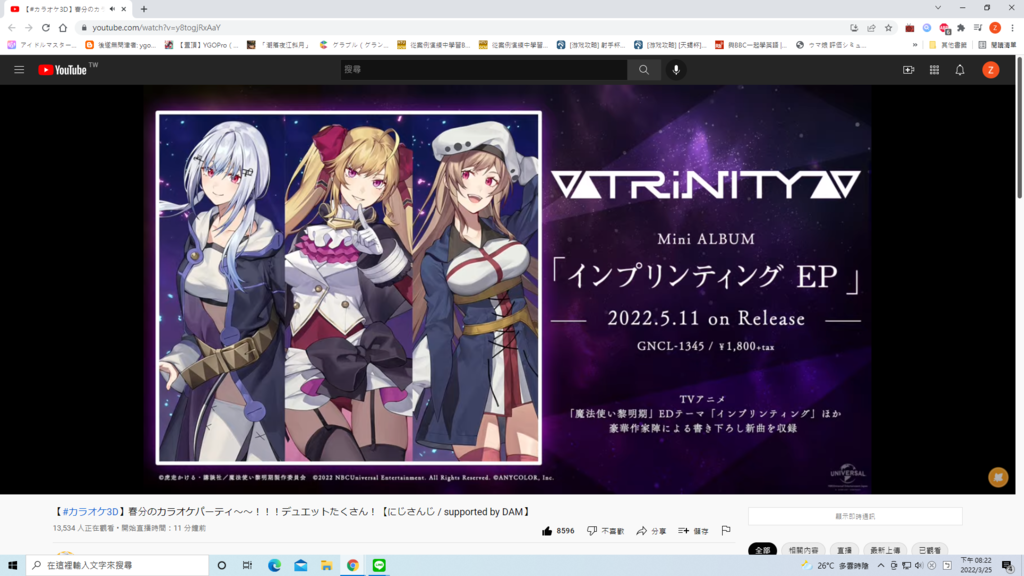Click the YouTube search magnifier button
Screen dimensions: 1024x576
pos(644,70)
